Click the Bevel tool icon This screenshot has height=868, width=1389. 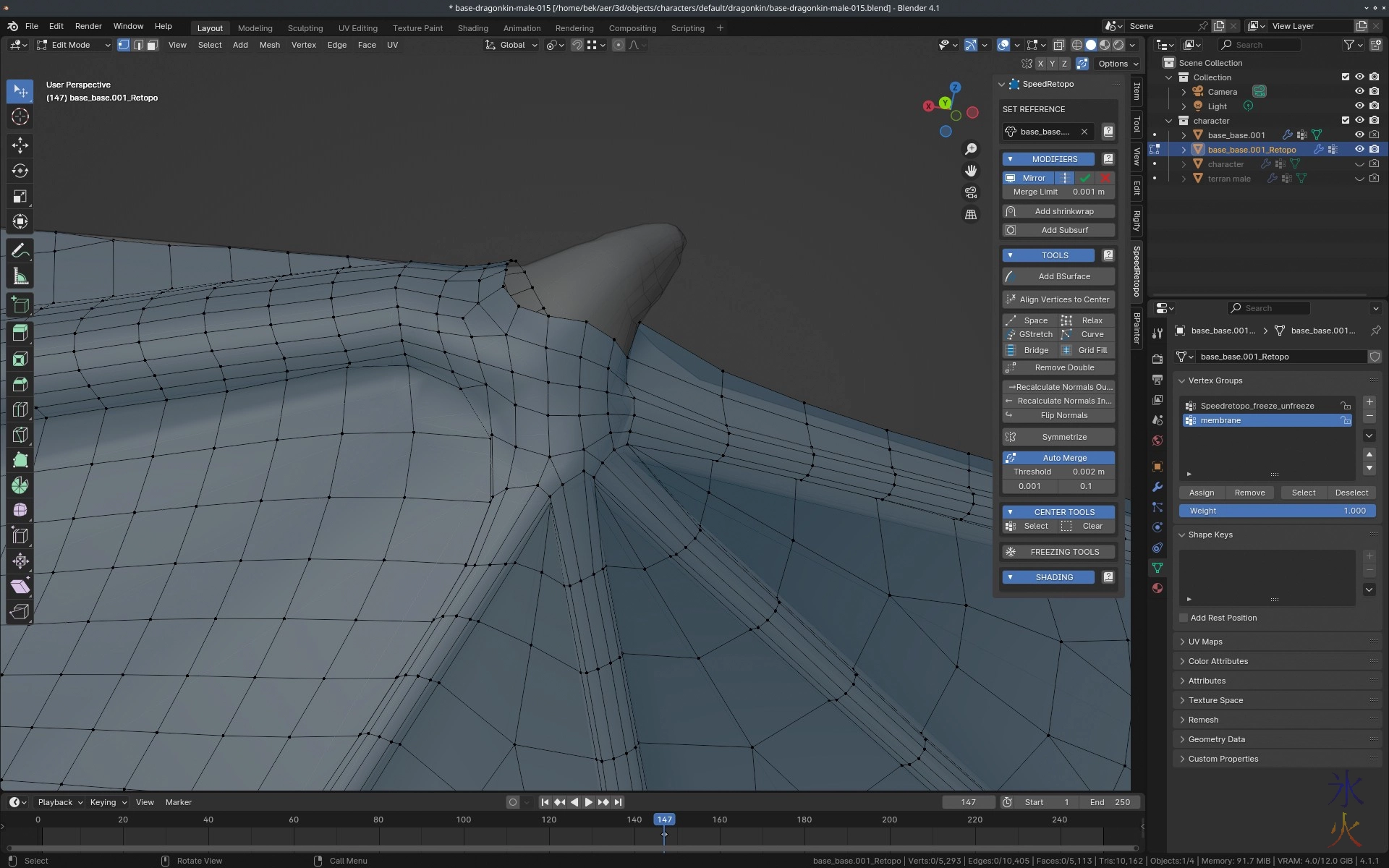(20, 384)
